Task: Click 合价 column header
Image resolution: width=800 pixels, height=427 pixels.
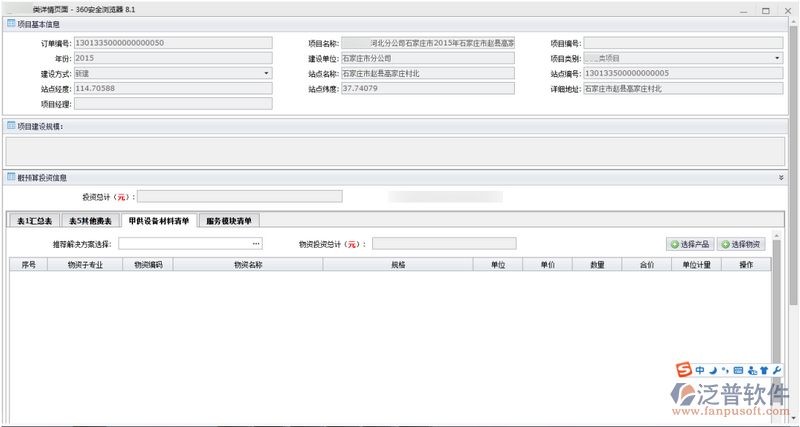Action: 646,264
